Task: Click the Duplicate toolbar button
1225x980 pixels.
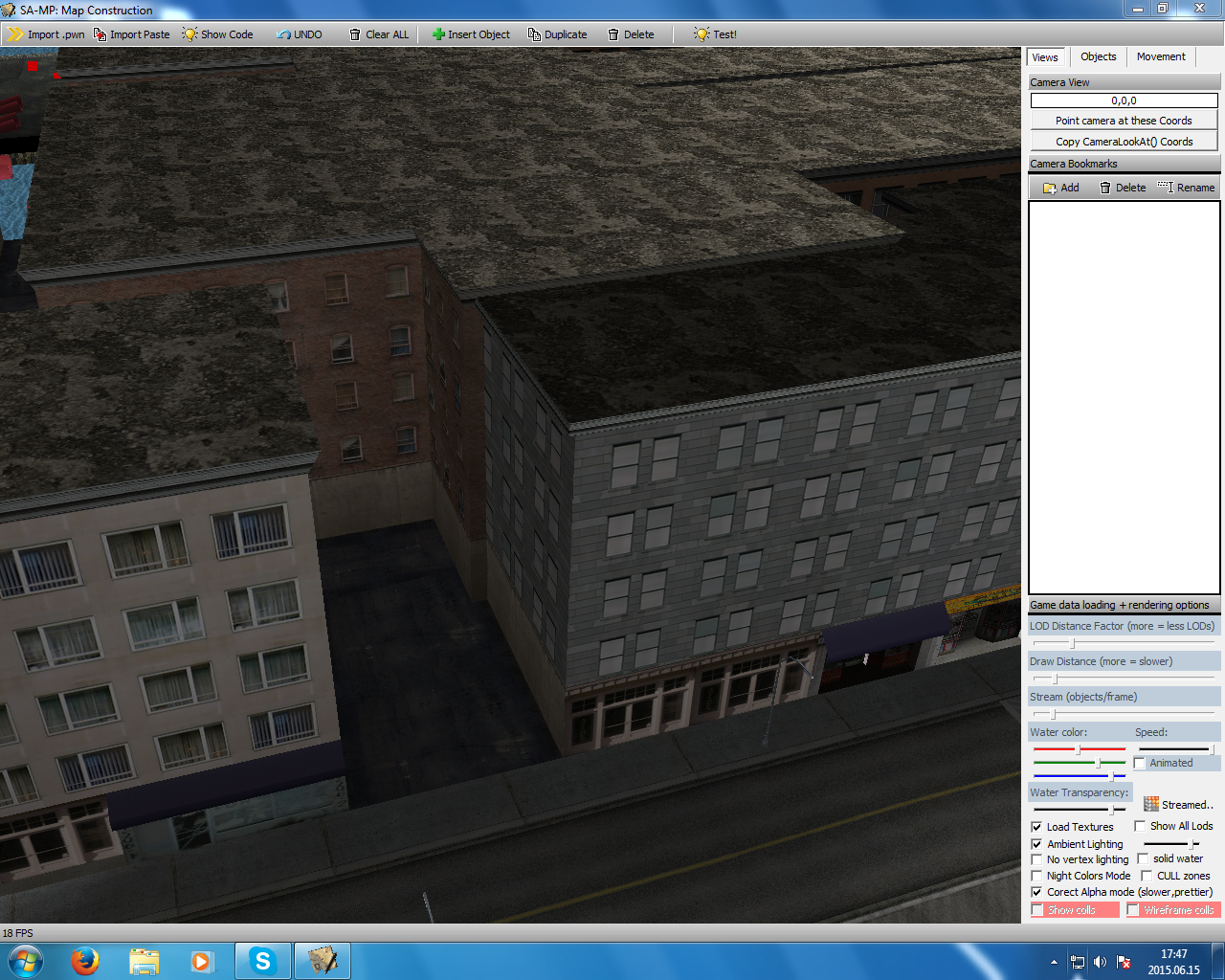Action: tap(557, 34)
